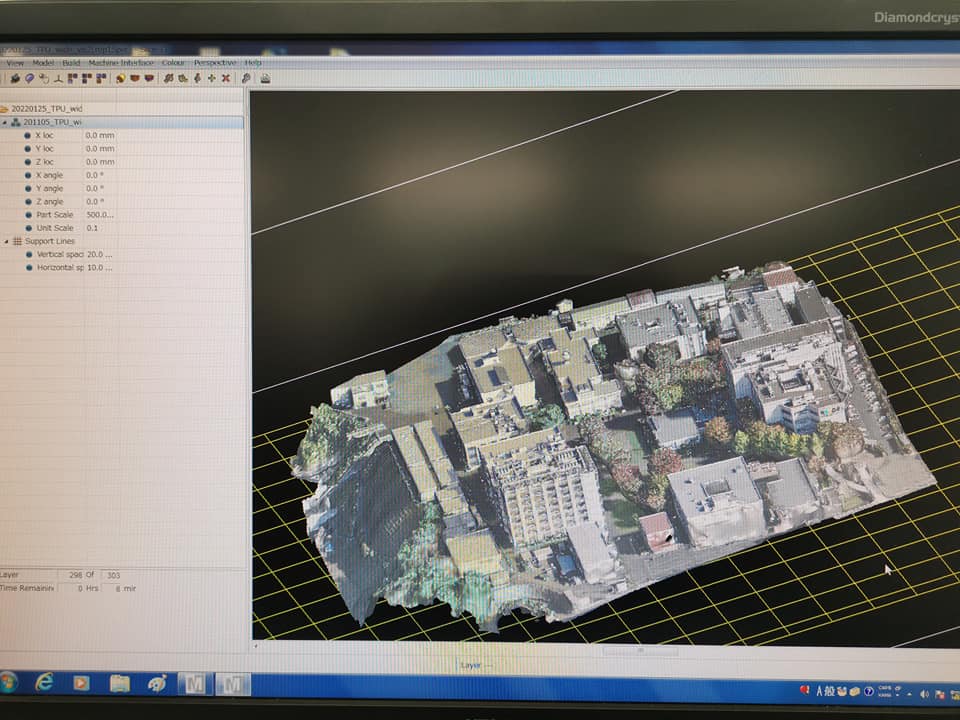Click the Unit Scale value 0.1
Viewport: 960px width, 720px height.
click(x=92, y=228)
